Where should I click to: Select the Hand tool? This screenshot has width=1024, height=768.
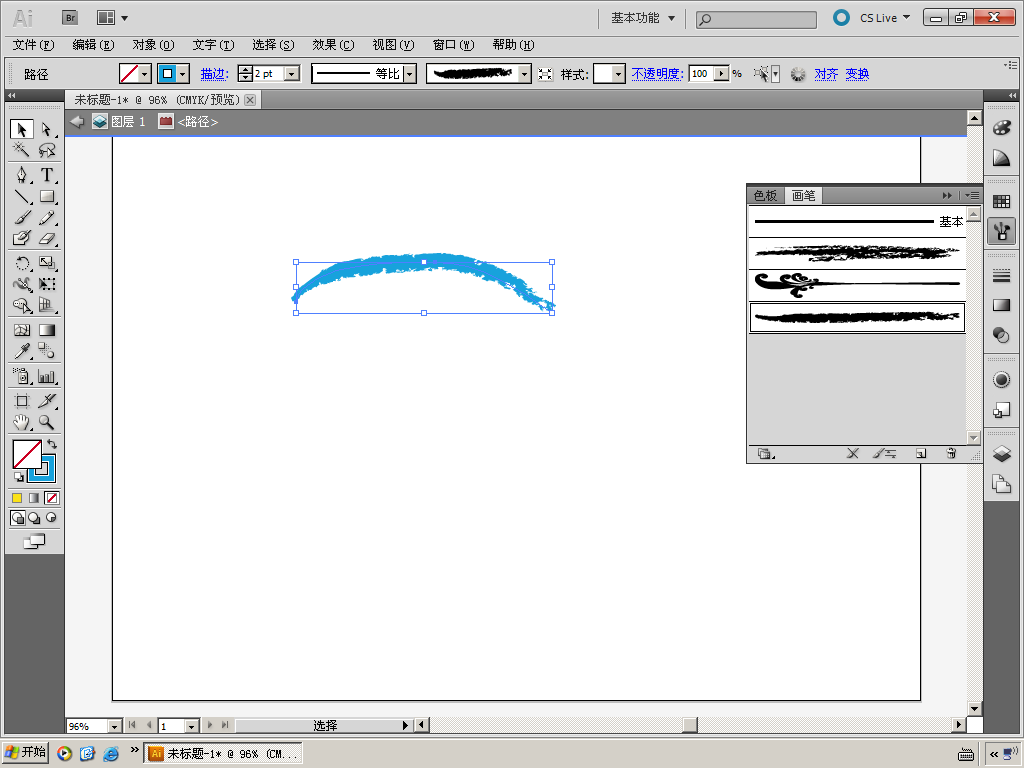pyautogui.click(x=22, y=422)
